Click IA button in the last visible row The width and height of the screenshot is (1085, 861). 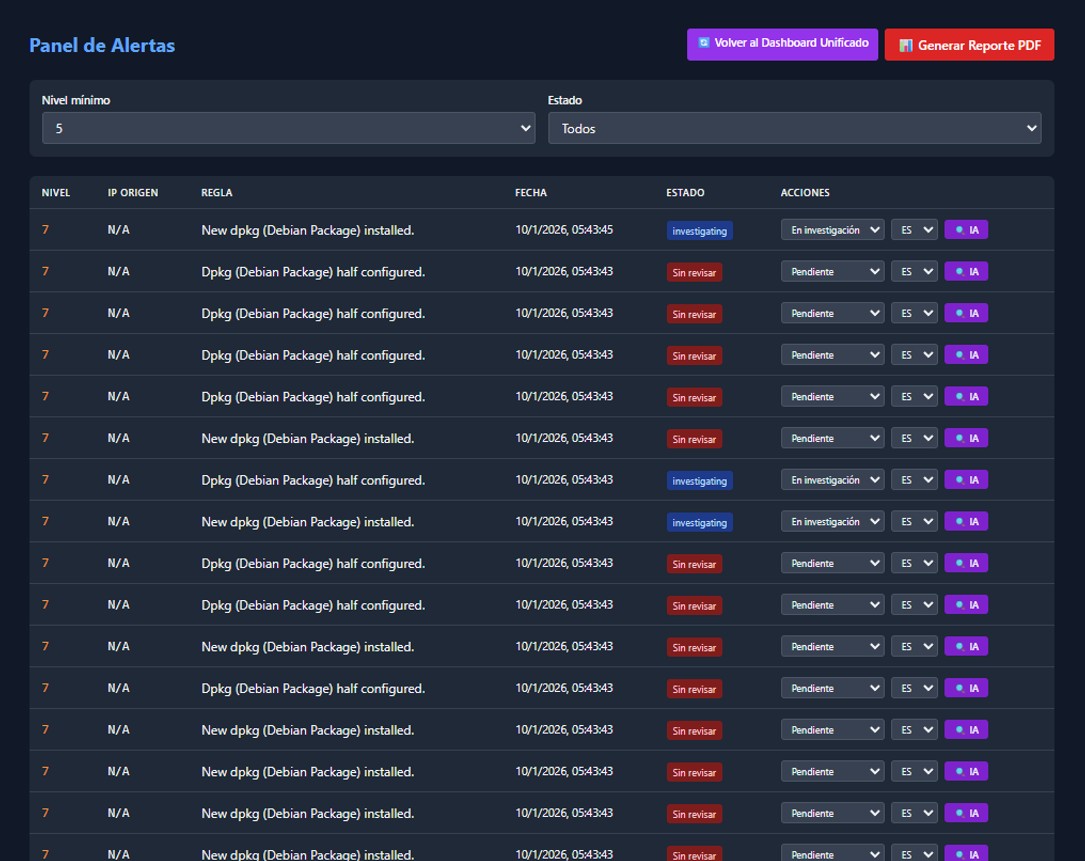click(x=966, y=854)
